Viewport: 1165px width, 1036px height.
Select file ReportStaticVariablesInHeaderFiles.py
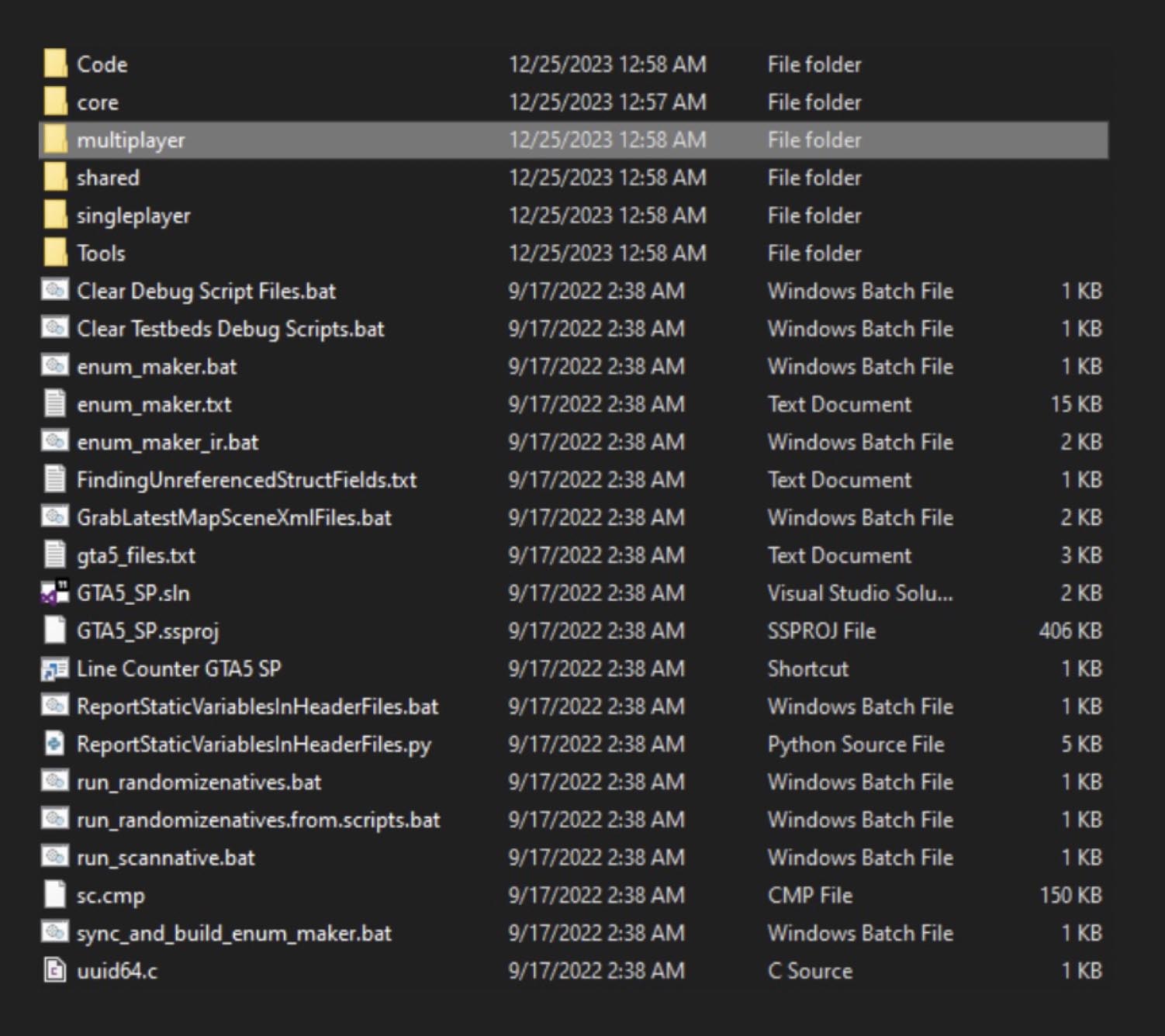(x=254, y=744)
